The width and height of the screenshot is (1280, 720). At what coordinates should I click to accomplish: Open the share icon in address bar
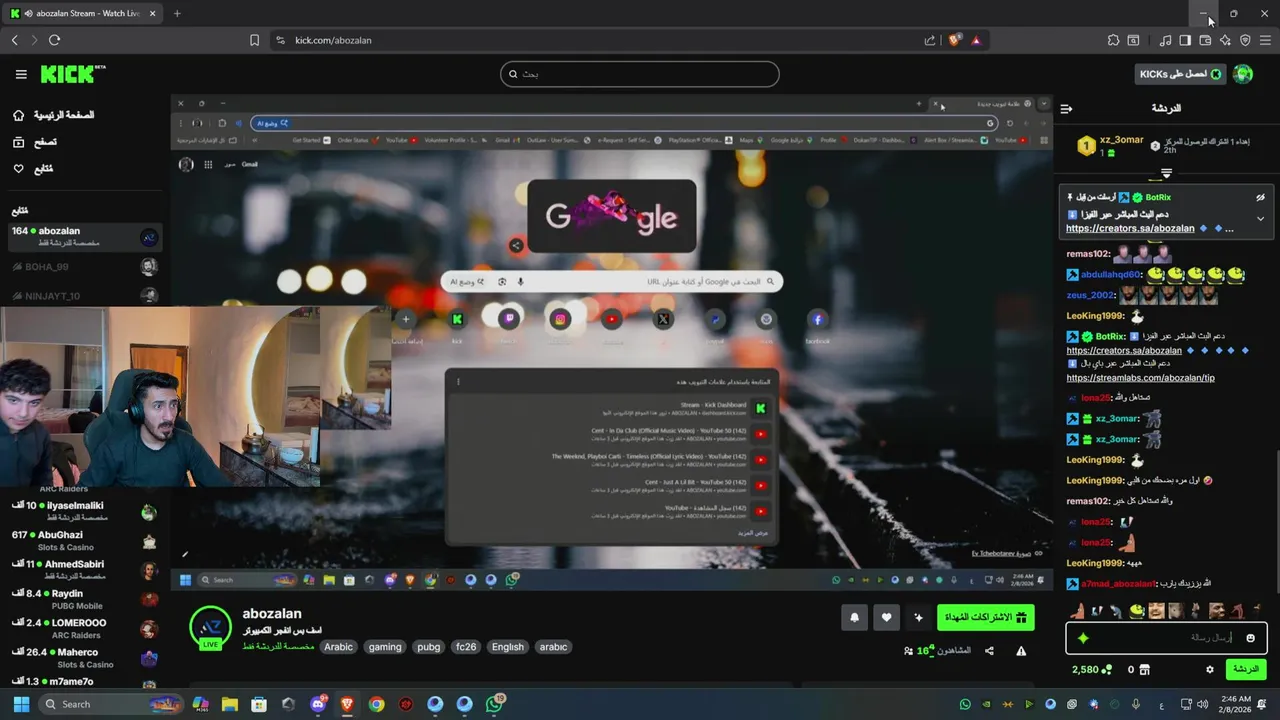pyautogui.click(x=930, y=40)
